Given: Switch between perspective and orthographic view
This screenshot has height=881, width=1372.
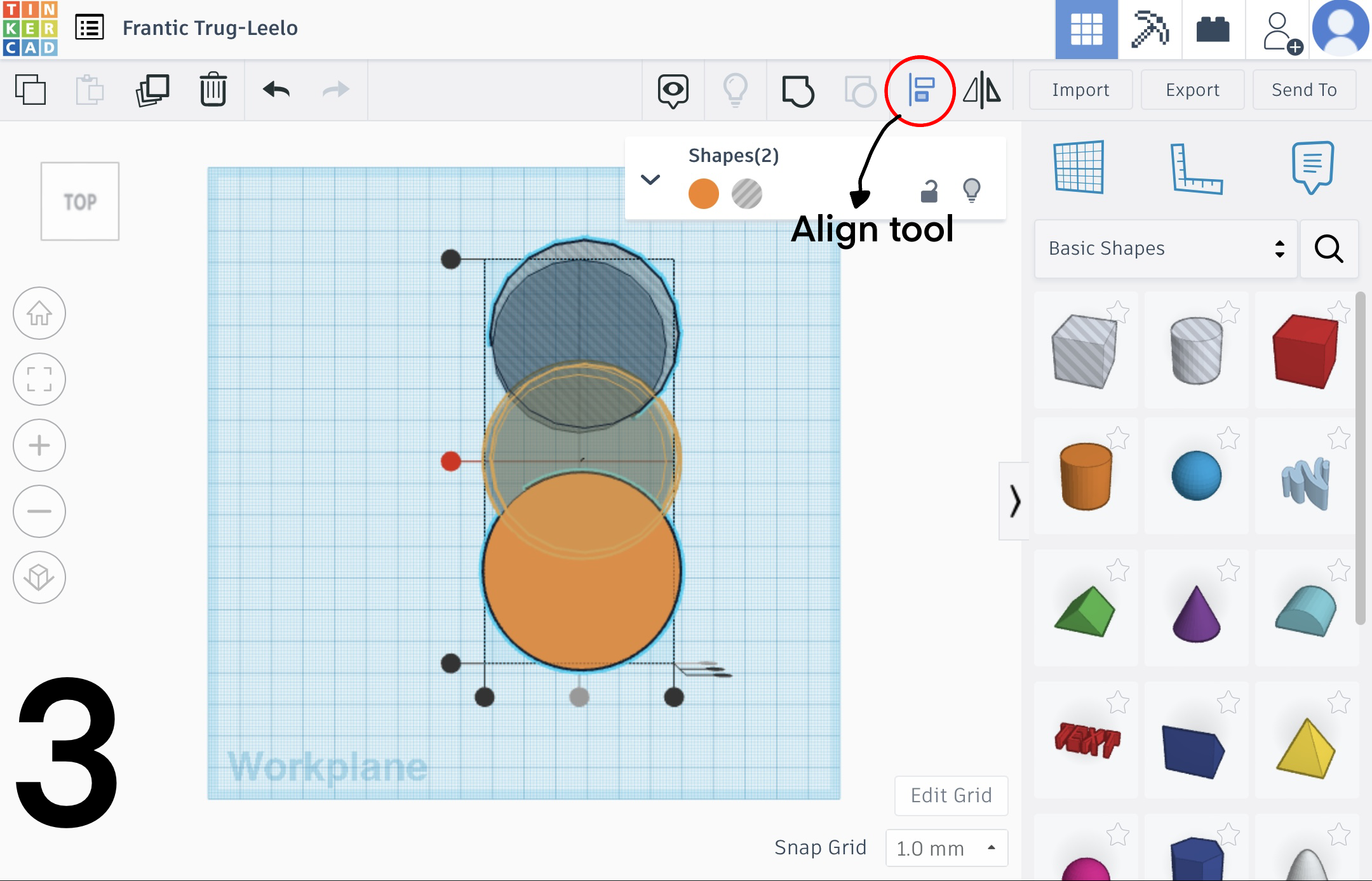Looking at the screenshot, I should pos(39,577).
